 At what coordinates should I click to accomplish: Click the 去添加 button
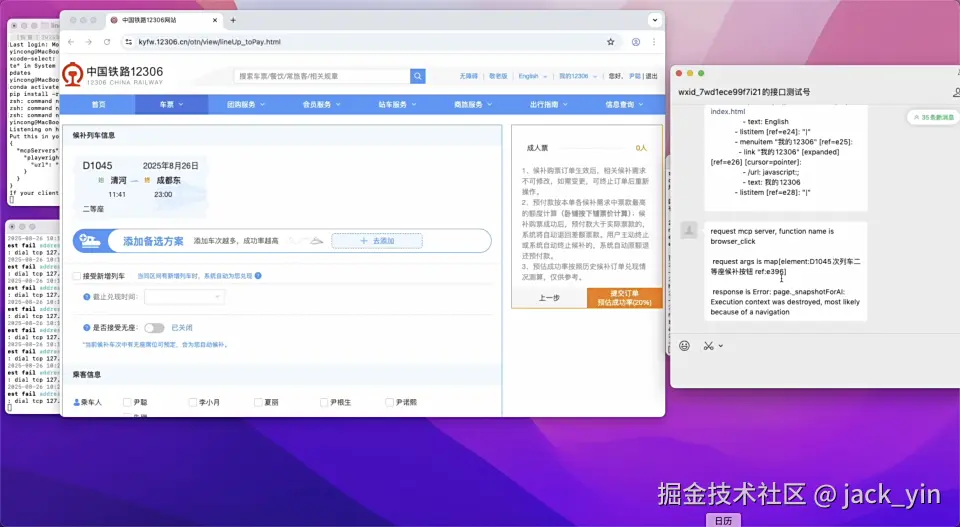point(377,241)
